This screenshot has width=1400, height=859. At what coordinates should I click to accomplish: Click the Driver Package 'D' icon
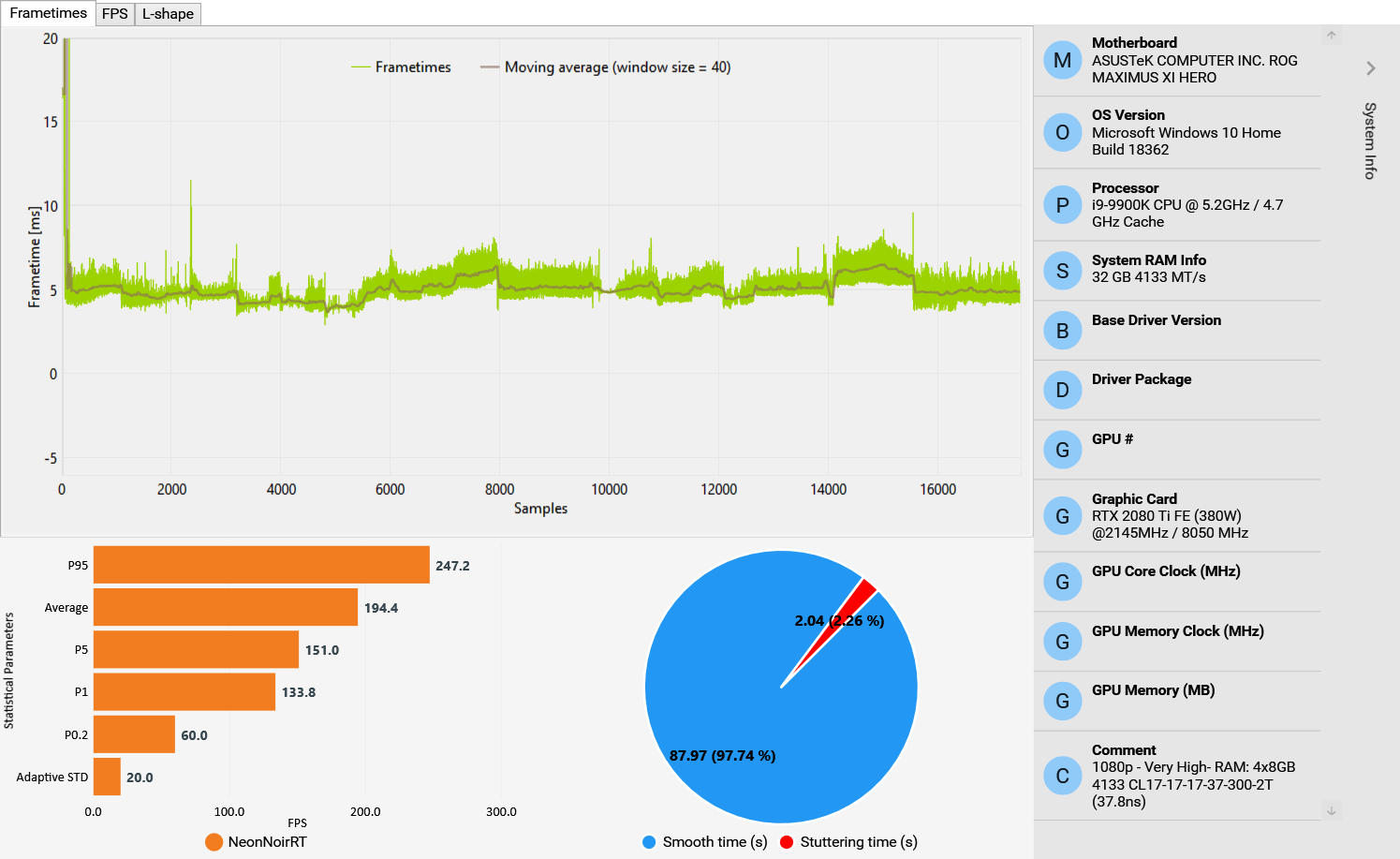coord(1063,390)
